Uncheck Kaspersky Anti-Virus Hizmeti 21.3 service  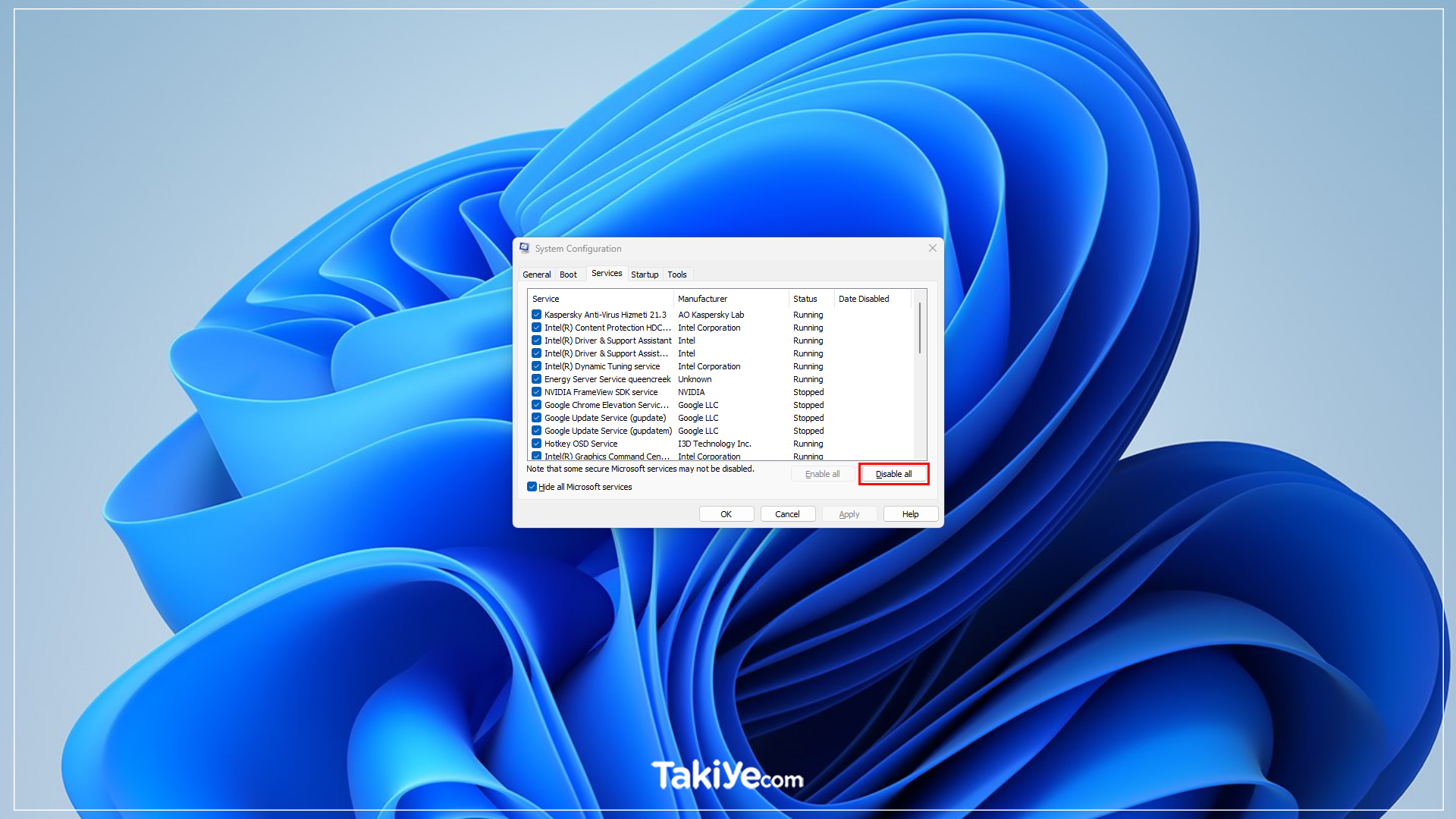pyautogui.click(x=536, y=315)
